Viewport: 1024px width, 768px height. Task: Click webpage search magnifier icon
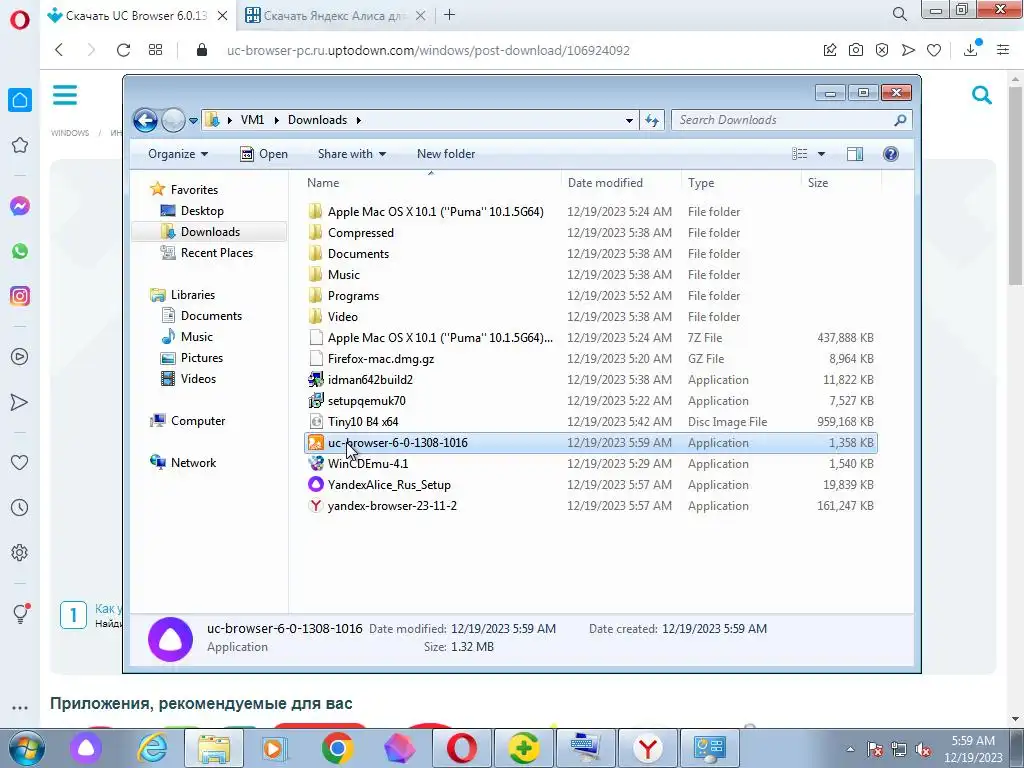pyautogui.click(x=982, y=95)
